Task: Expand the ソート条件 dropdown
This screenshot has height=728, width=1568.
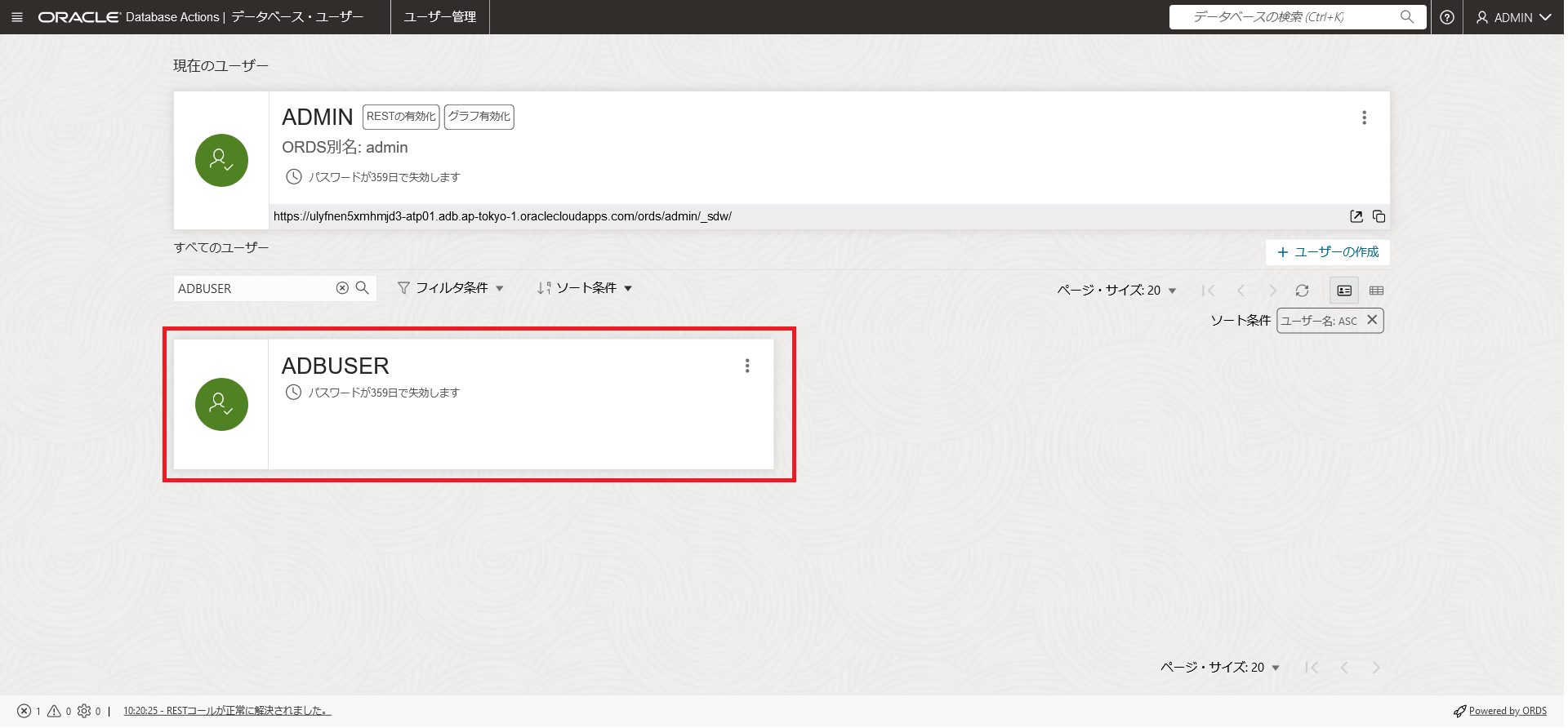Action: [x=585, y=288]
